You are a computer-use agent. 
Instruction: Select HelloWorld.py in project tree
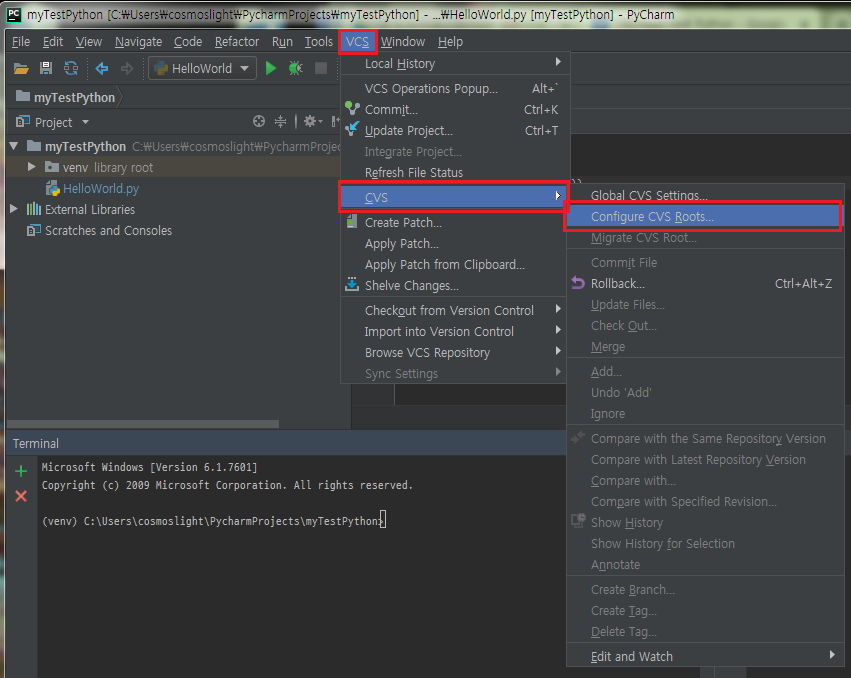click(x=100, y=188)
